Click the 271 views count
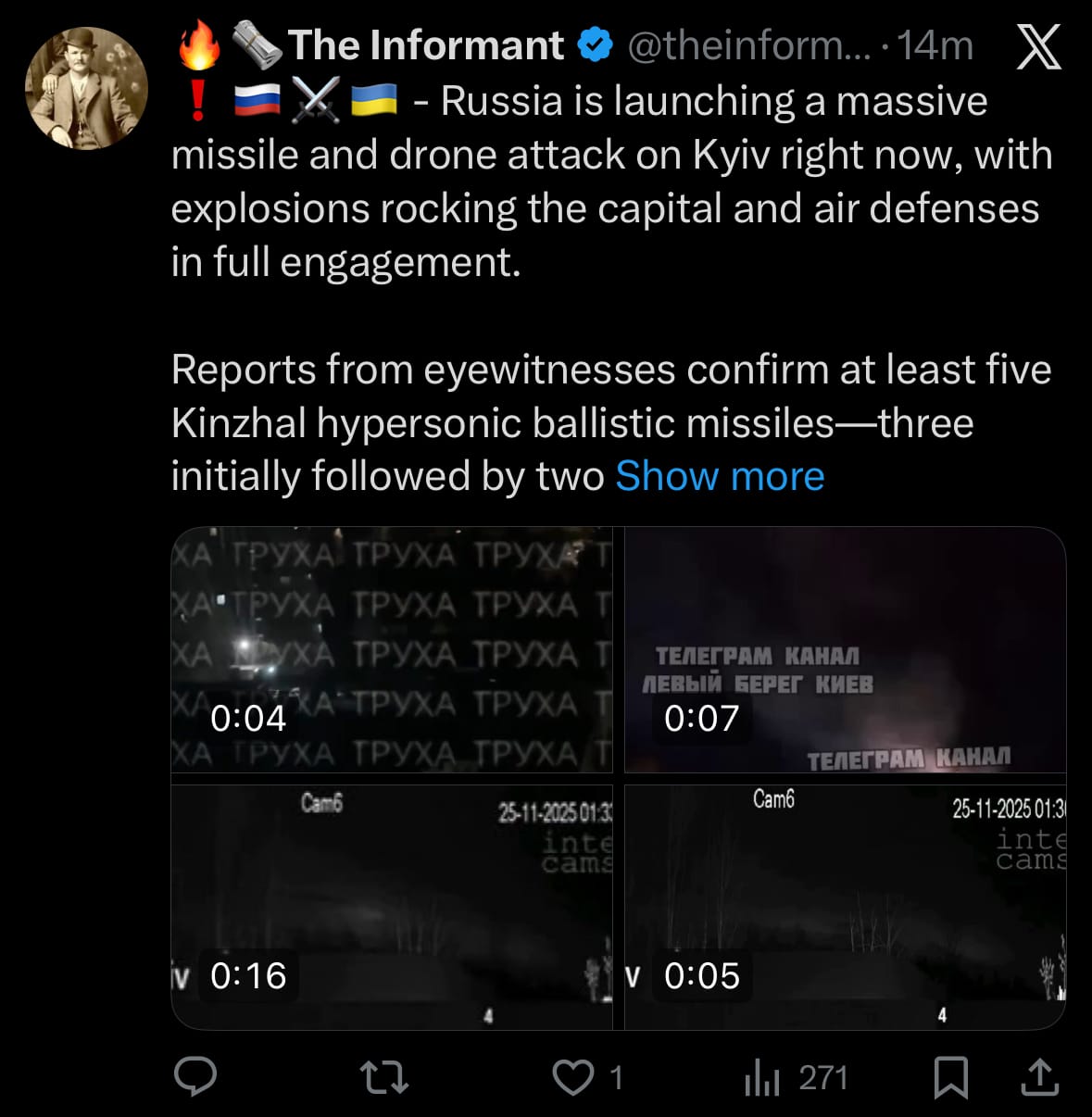The width and height of the screenshot is (1092, 1117). coord(822,1078)
